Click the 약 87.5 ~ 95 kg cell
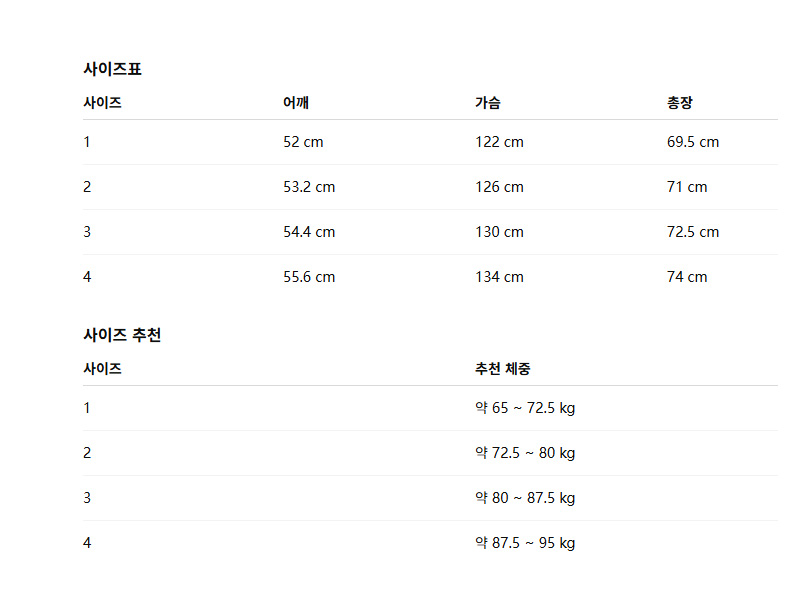 [525, 543]
